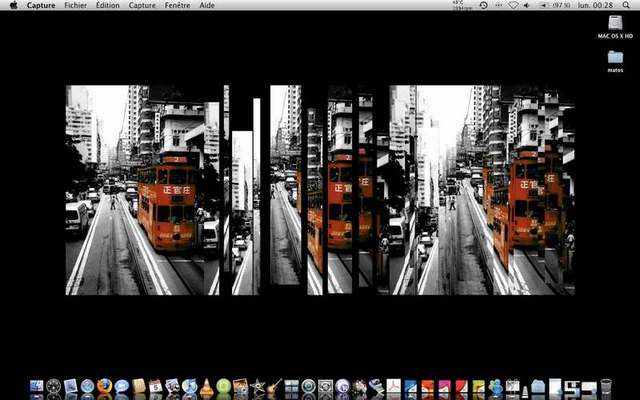Click the battery status in menu bar
Screen dimensions: 640x400
click(x=555, y=5)
